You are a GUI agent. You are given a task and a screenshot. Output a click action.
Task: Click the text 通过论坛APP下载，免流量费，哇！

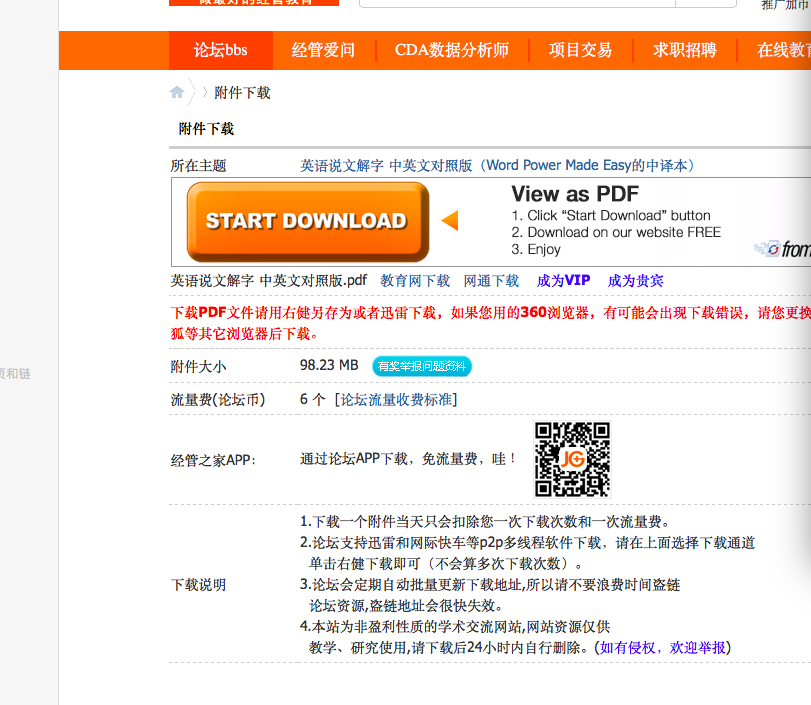[x=408, y=459]
